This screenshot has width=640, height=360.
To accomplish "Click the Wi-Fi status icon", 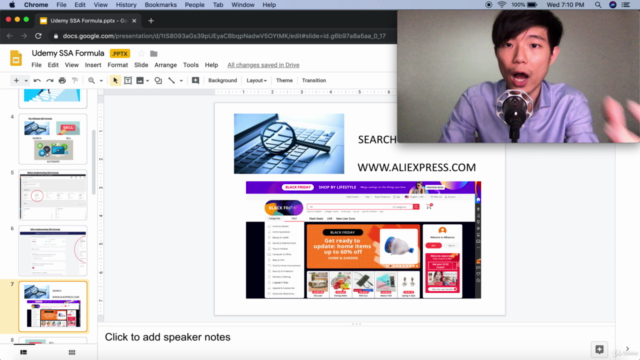I will click(x=502, y=5).
